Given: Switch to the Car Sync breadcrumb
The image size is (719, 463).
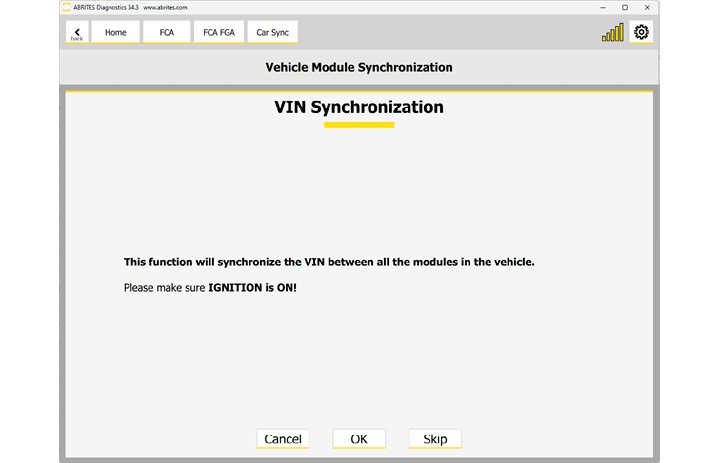Looking at the screenshot, I should (x=272, y=33).
